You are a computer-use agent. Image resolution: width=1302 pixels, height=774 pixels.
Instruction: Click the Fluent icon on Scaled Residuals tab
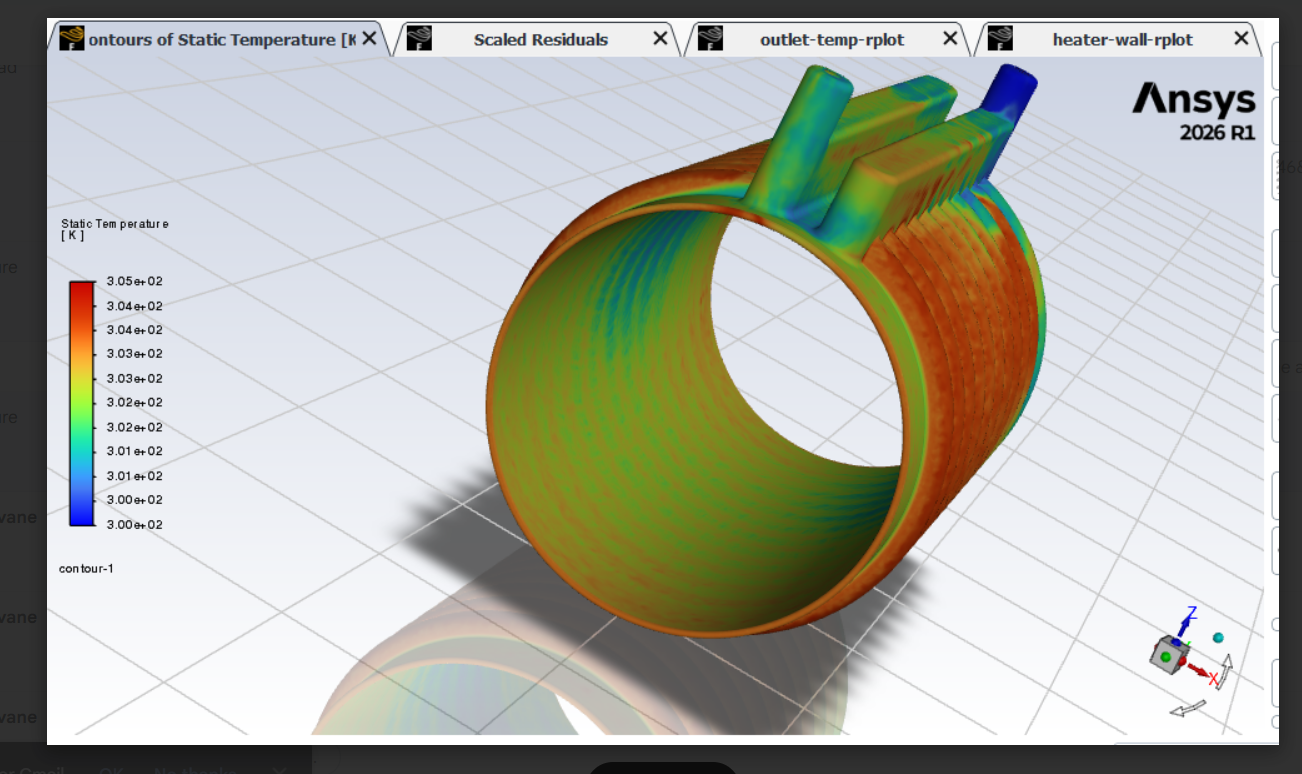point(420,39)
